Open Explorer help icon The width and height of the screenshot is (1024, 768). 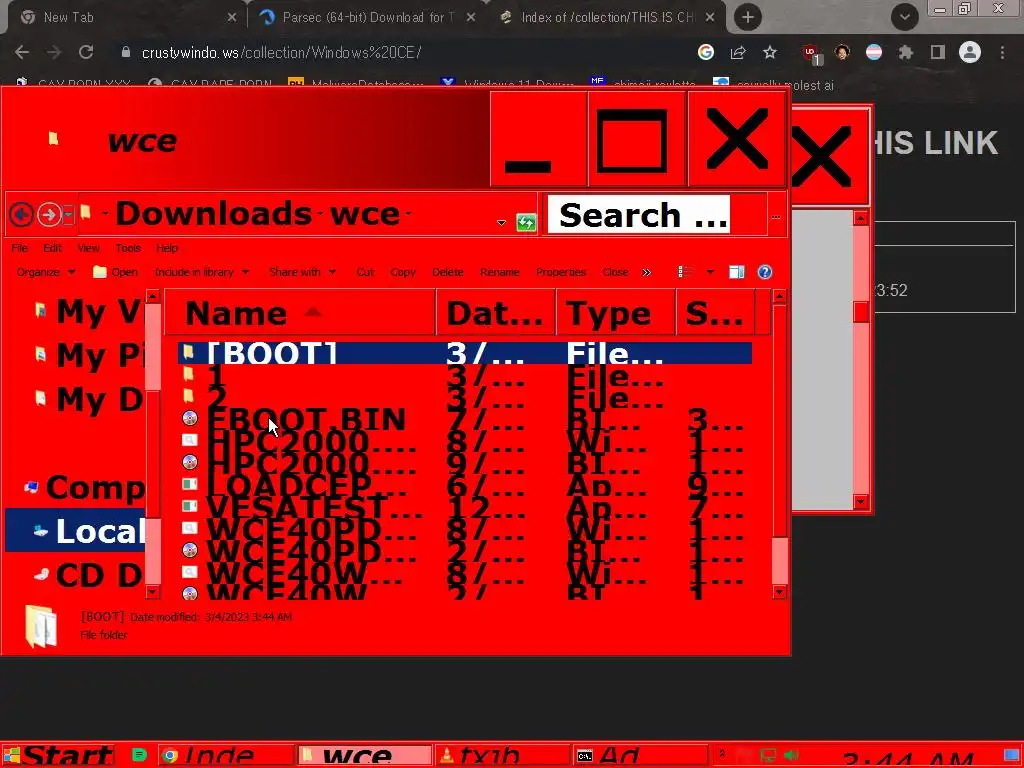(765, 272)
